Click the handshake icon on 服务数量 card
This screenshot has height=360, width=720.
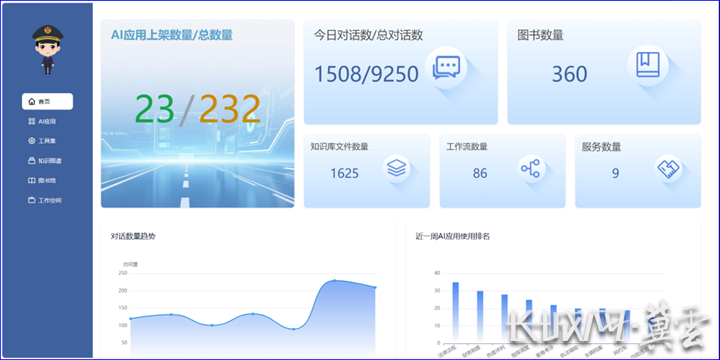pos(668,169)
